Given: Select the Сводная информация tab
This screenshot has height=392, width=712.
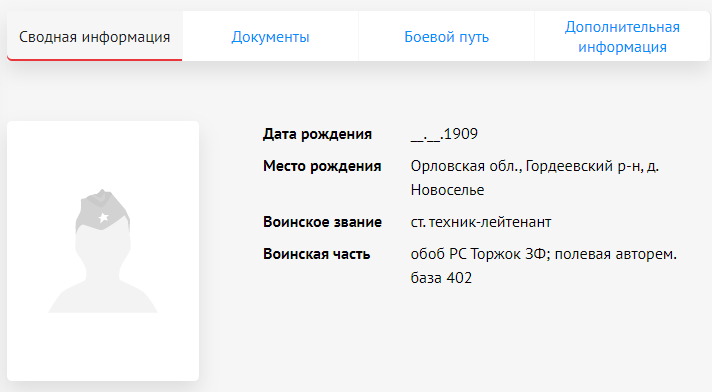Looking at the screenshot, I should click(x=94, y=36).
